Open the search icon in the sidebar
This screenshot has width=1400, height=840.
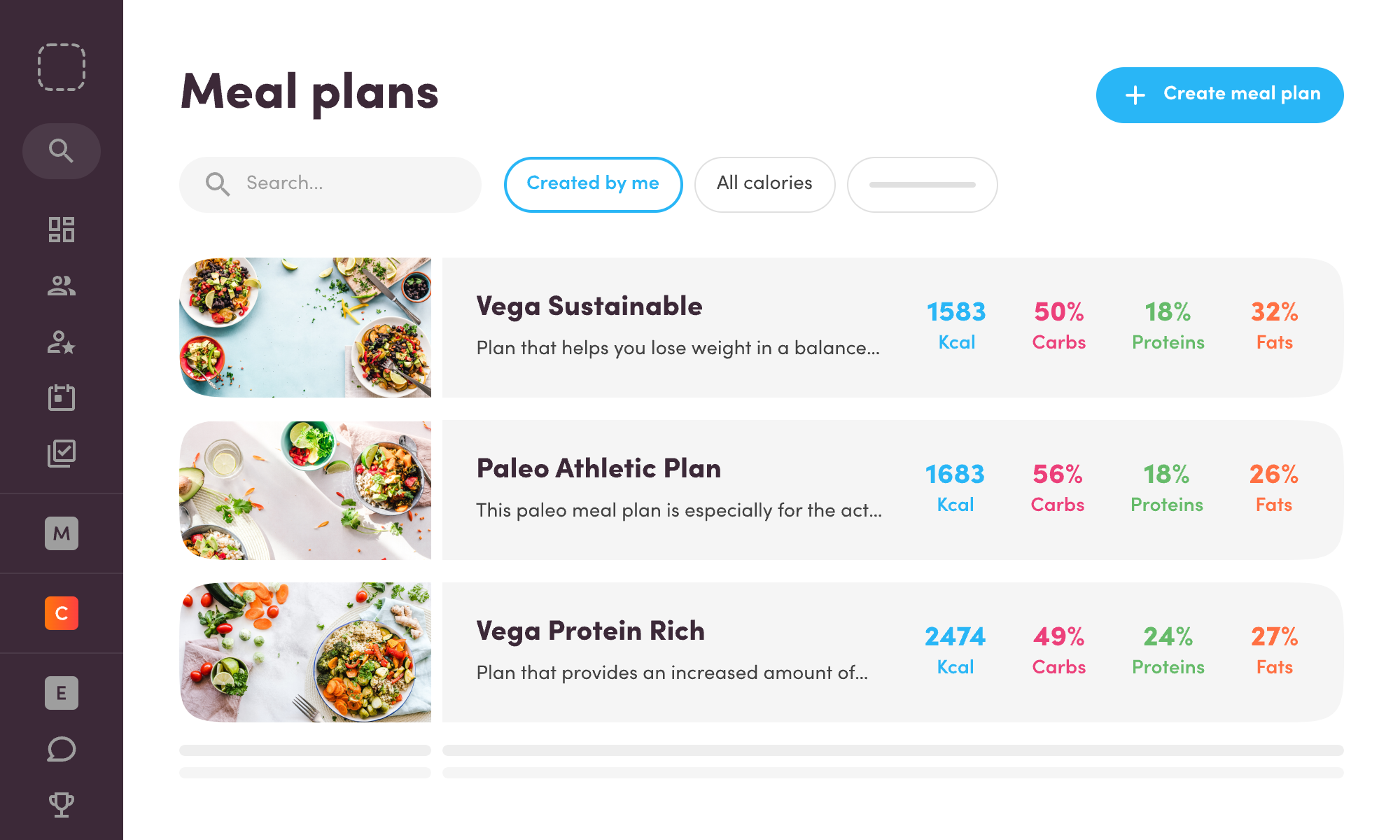pos(62,150)
